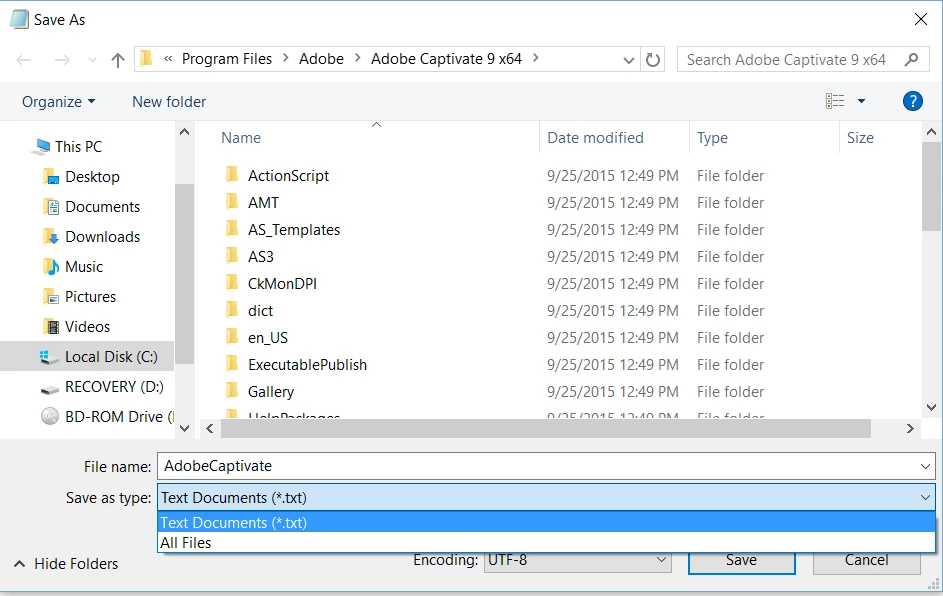
Task: Click the search magnifier icon
Action: [912, 59]
